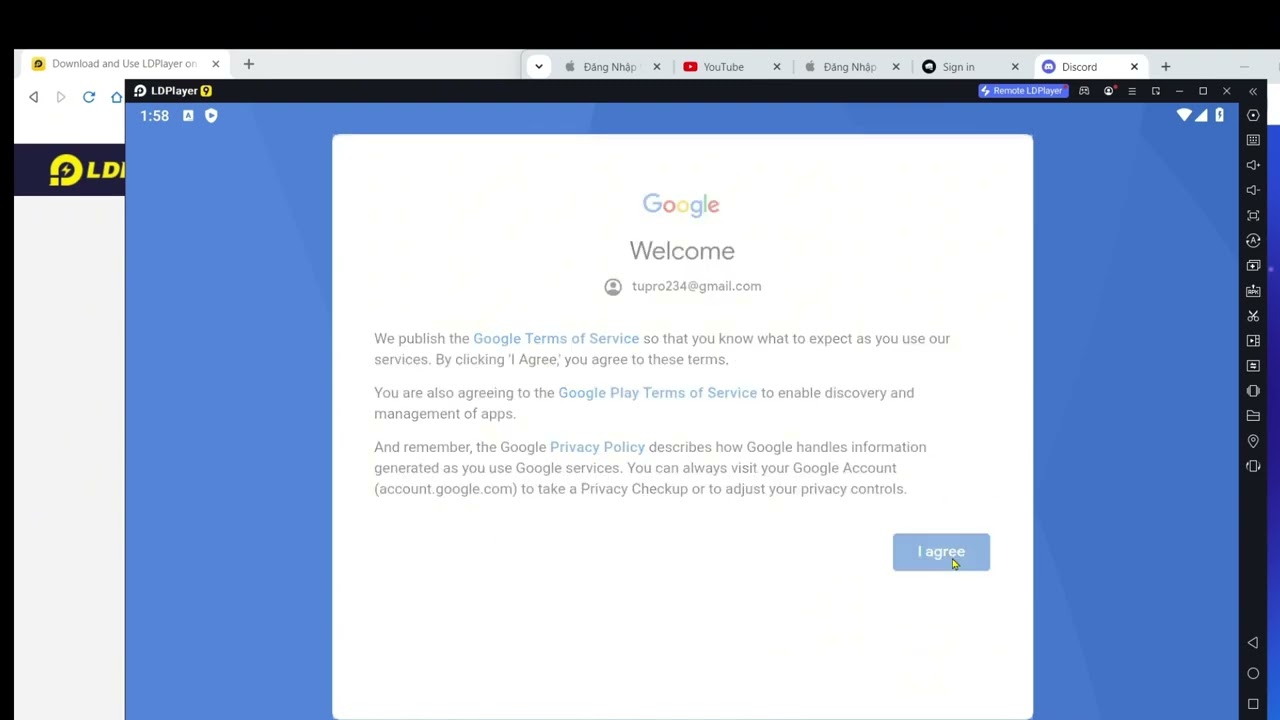Click the tupro234@gmail.com account text

pos(696,286)
